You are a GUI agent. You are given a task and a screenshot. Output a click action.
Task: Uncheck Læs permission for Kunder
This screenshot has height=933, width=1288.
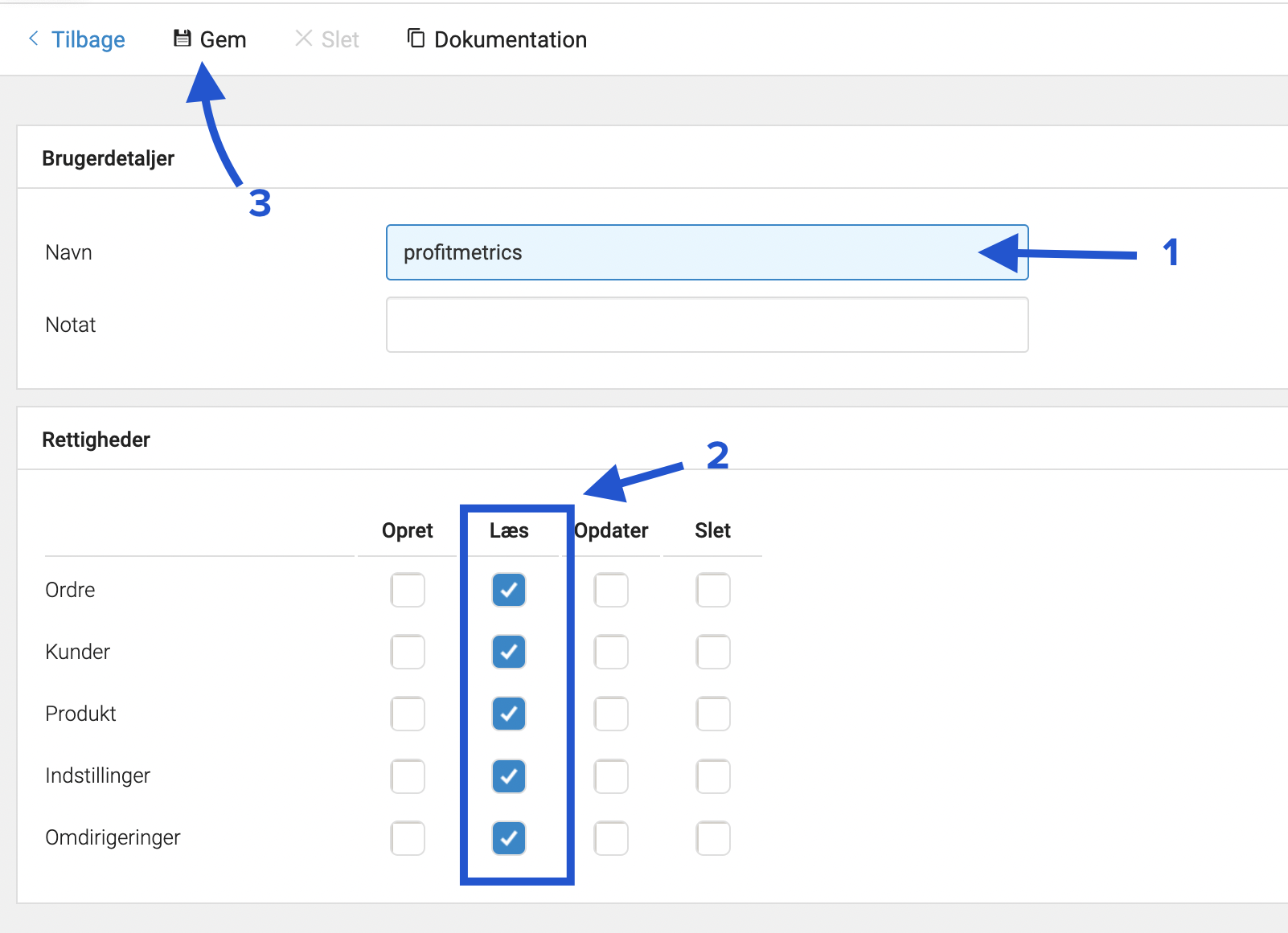[x=509, y=652]
